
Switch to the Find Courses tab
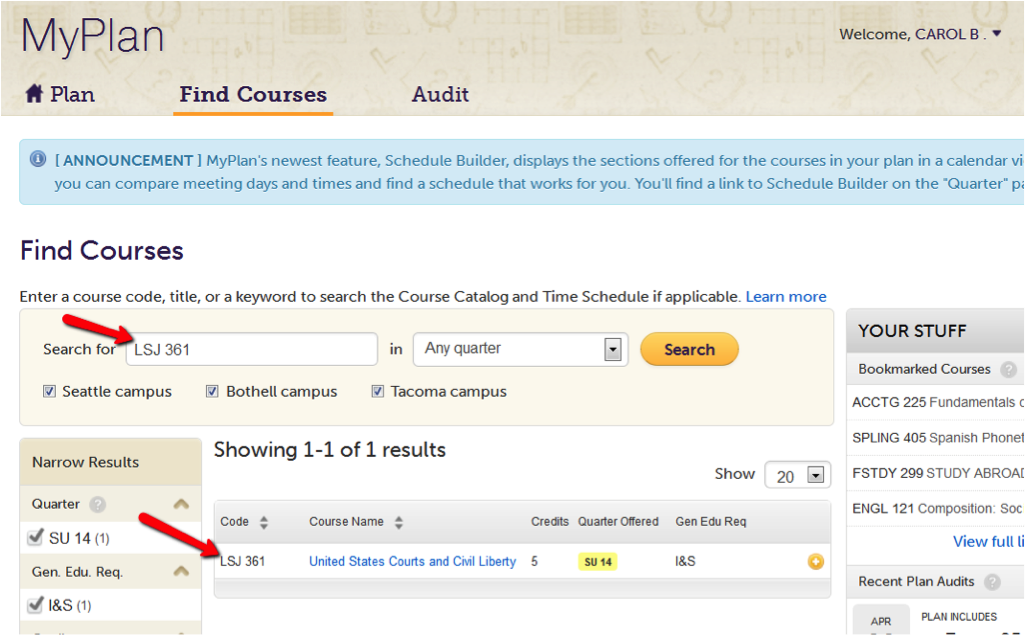[253, 94]
